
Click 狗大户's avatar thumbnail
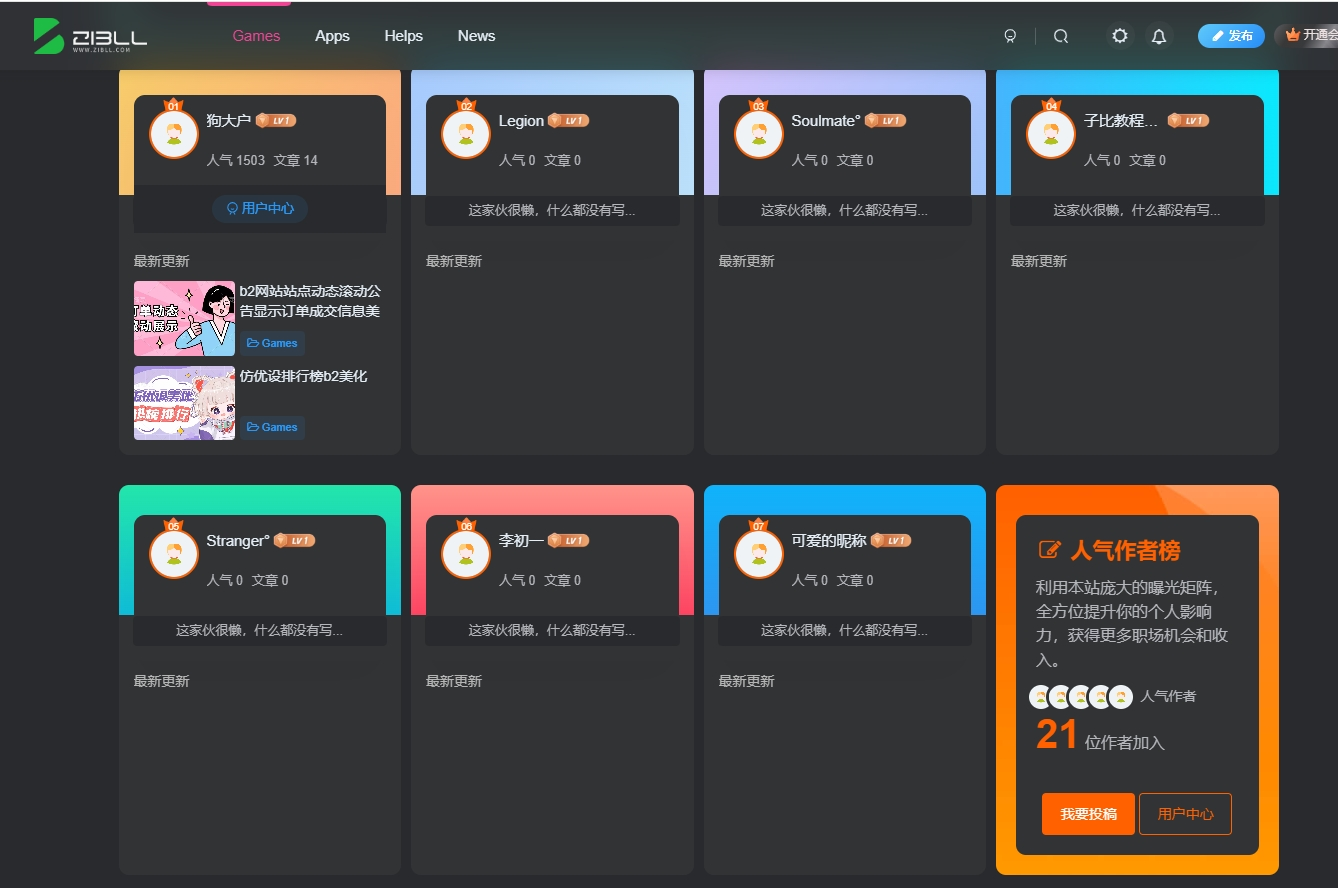(172, 133)
